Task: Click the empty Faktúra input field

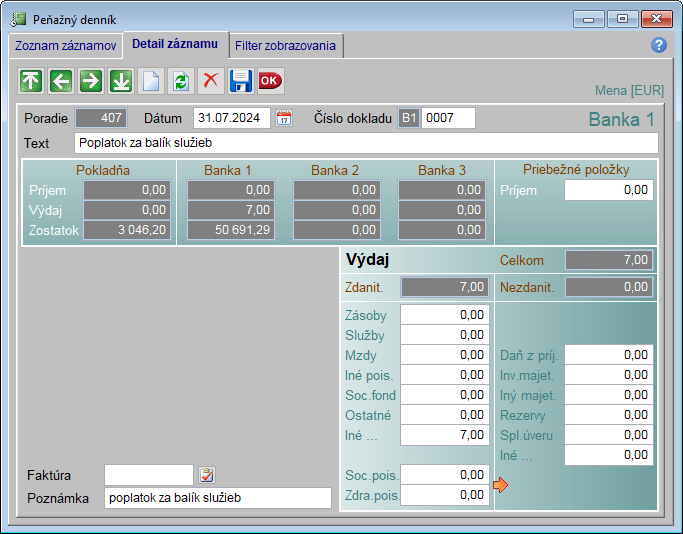Action: pyautogui.click(x=149, y=475)
